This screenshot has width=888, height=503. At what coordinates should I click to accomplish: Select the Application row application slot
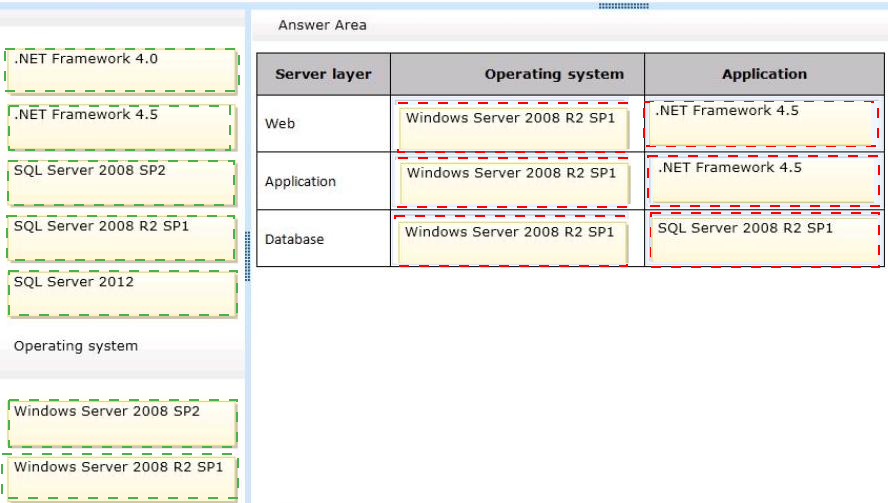tap(763, 181)
